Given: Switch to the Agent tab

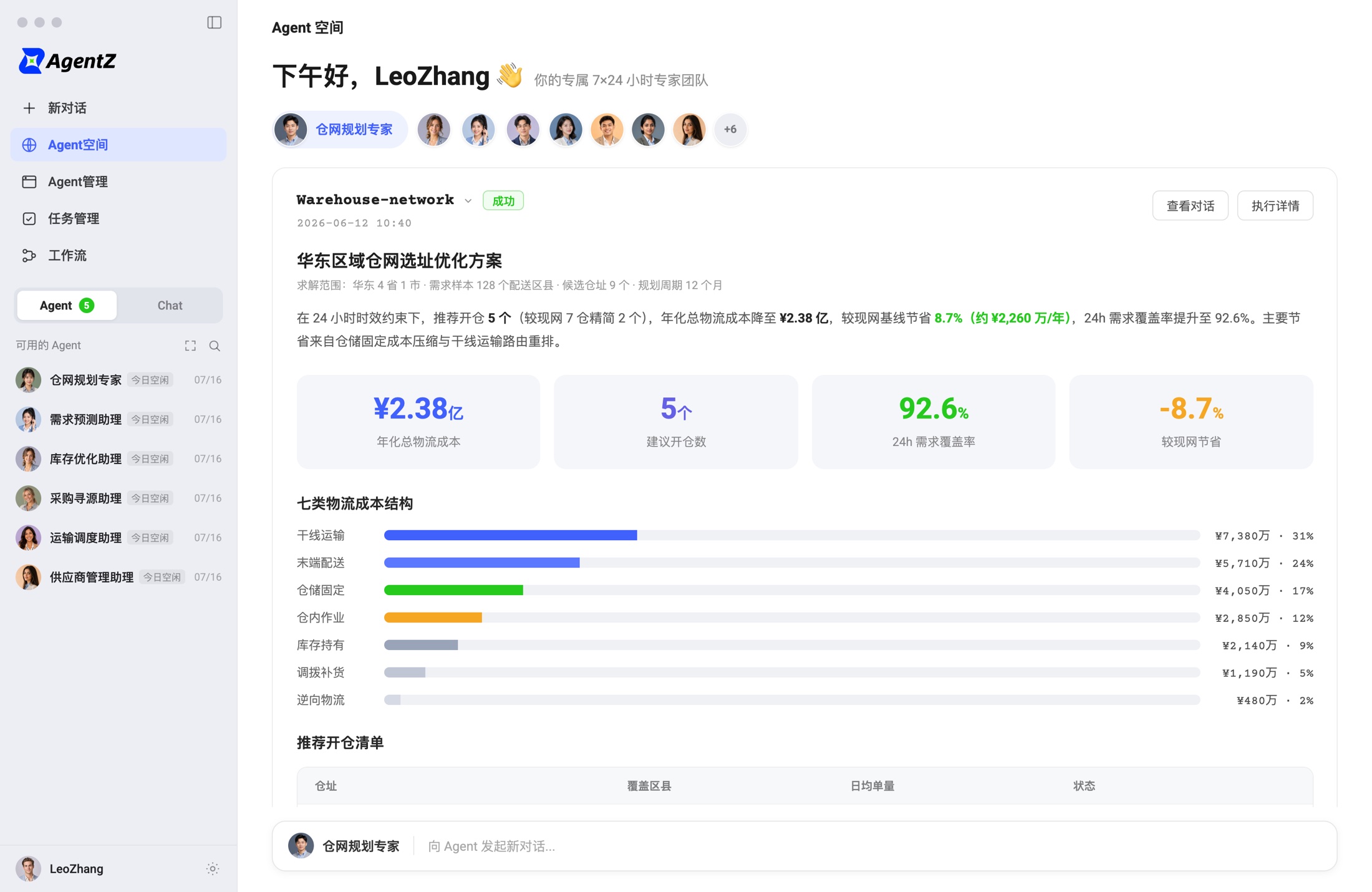Looking at the screenshot, I should click(67, 305).
